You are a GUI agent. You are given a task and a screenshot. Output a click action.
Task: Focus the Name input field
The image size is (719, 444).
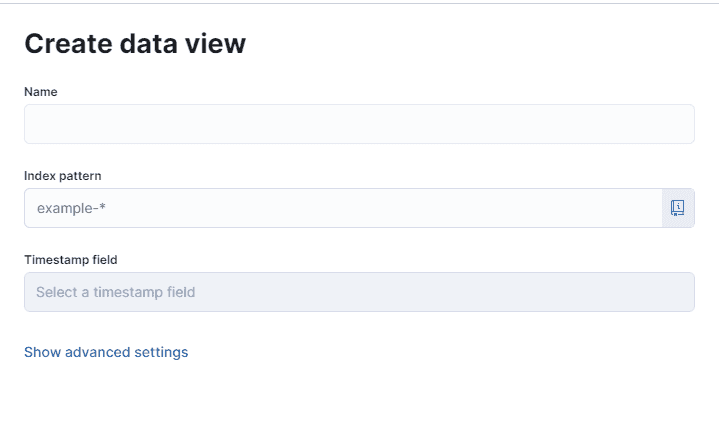pos(359,124)
